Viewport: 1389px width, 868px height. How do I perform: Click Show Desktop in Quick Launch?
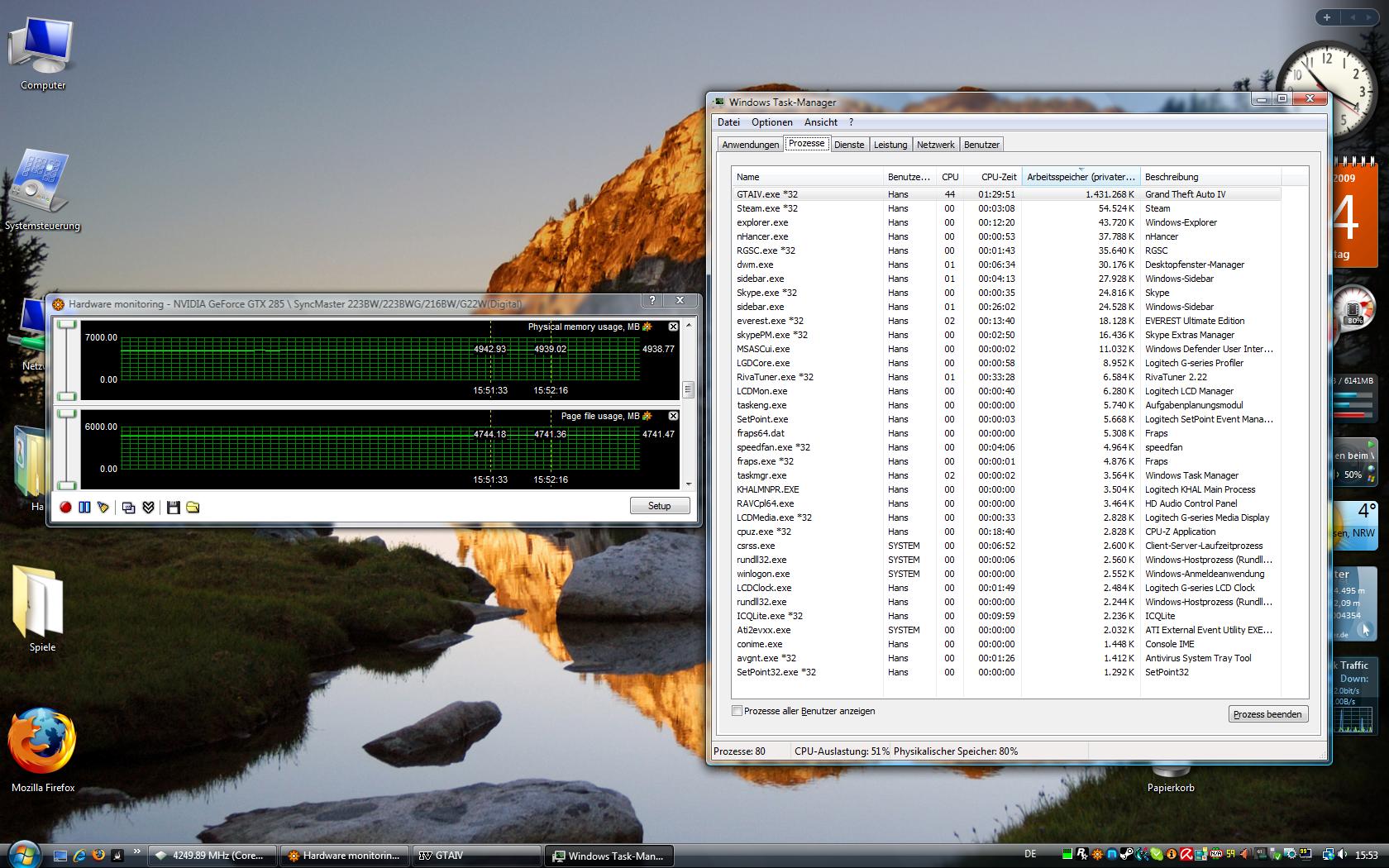pos(60,856)
